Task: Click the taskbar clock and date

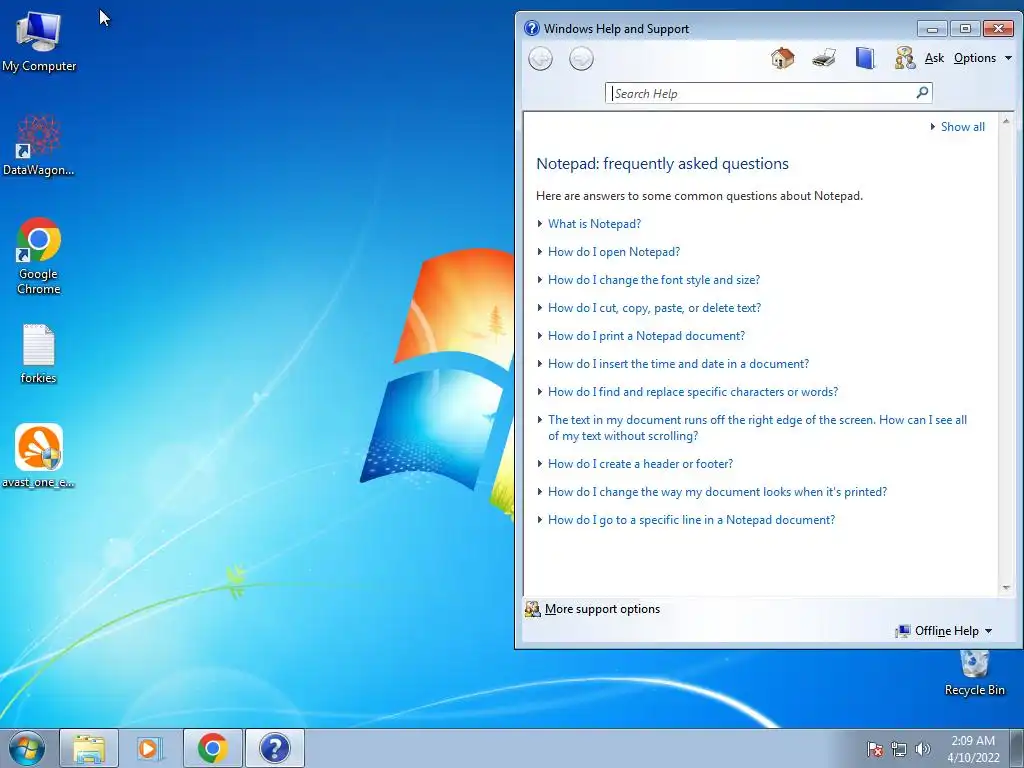Action: point(973,749)
